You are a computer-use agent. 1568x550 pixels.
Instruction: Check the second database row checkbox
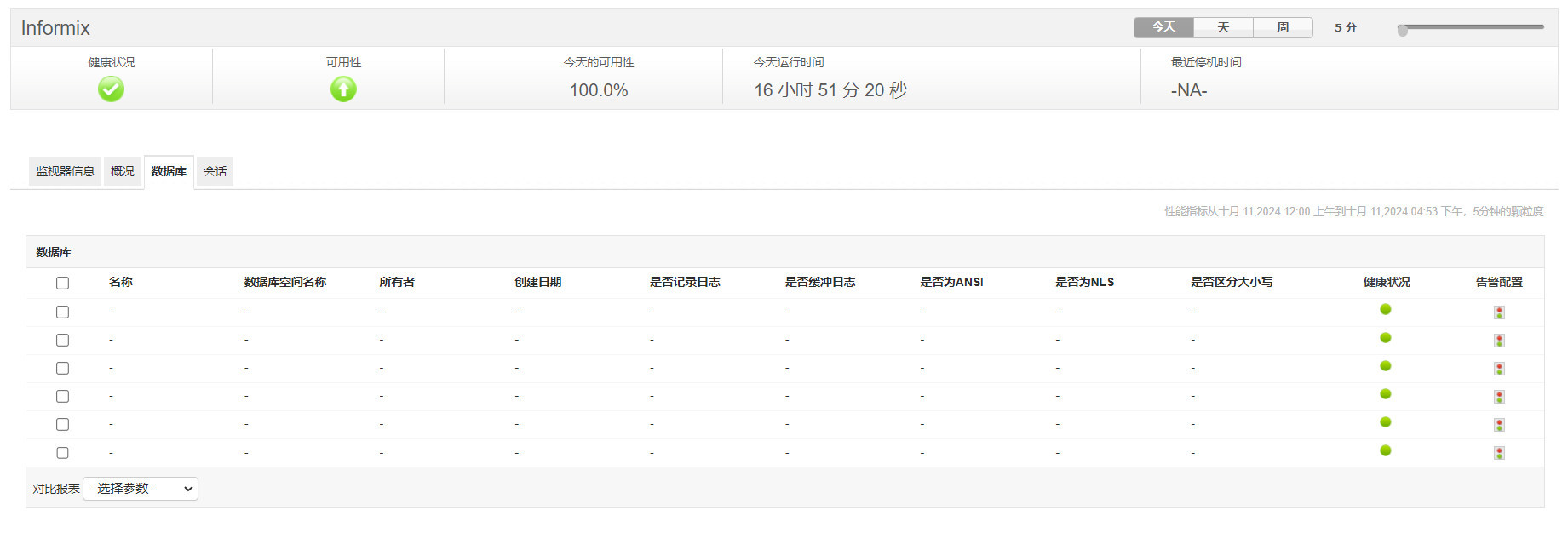(x=62, y=340)
